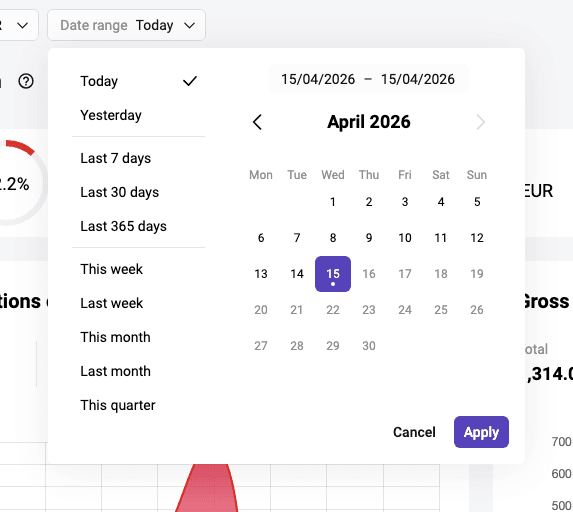Click the start date 15/04/2026 field

(318, 79)
